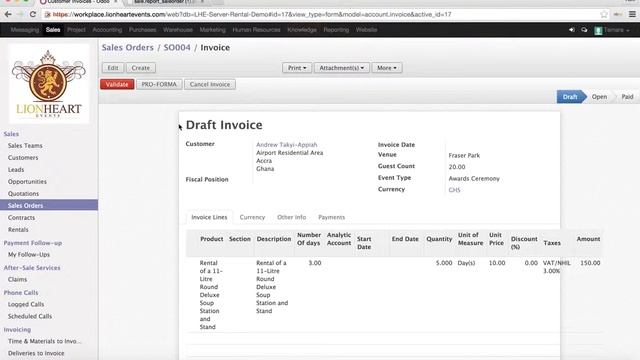
Task: Open Quotations in sidebar
Action: (23, 193)
